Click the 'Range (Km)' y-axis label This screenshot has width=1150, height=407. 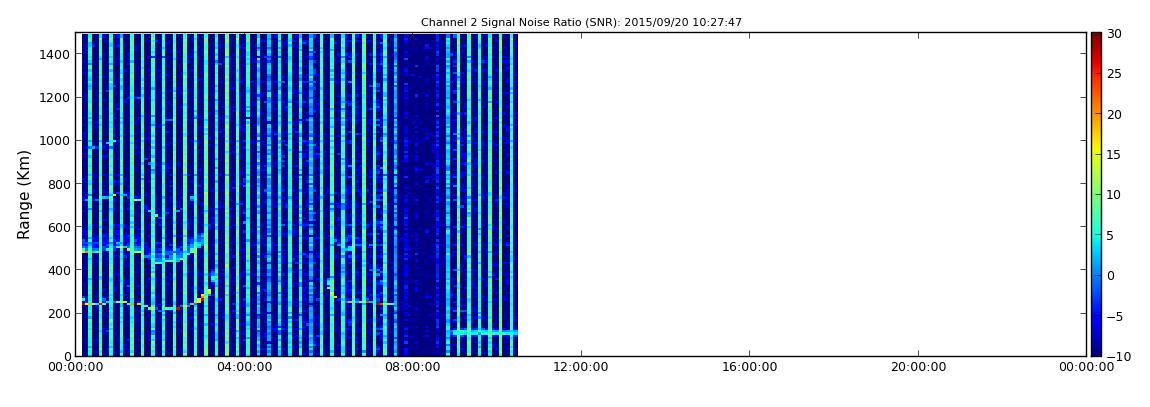pyautogui.click(x=24, y=194)
